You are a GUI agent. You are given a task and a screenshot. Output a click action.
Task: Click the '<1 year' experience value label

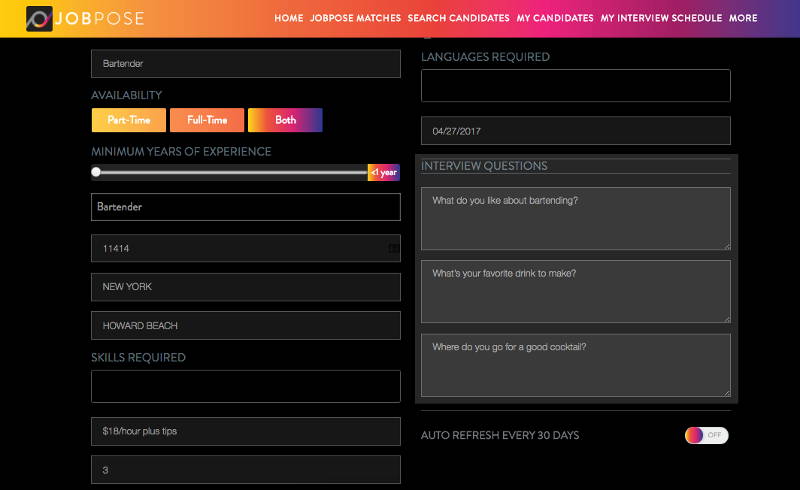click(384, 173)
